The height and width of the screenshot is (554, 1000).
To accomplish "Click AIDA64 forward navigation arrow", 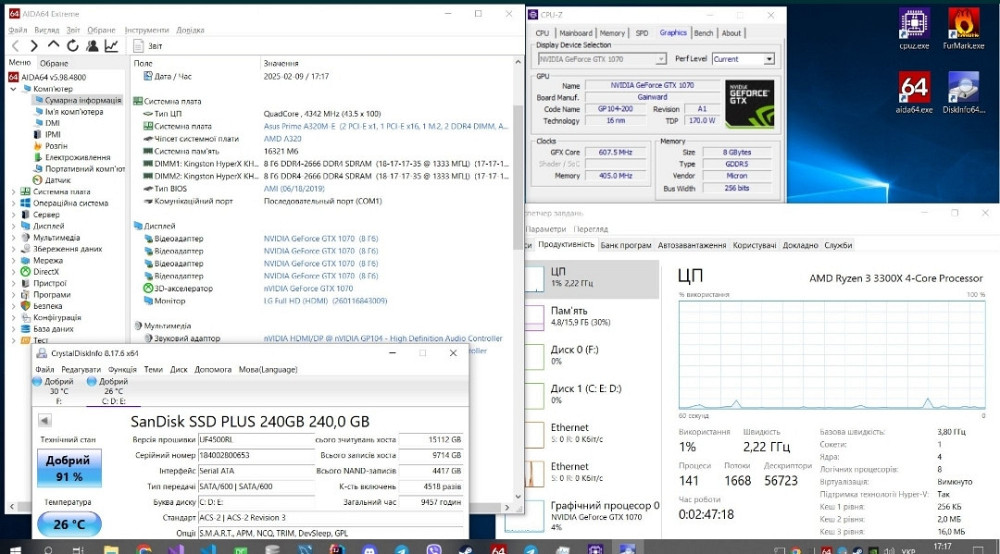I will tap(34, 46).
